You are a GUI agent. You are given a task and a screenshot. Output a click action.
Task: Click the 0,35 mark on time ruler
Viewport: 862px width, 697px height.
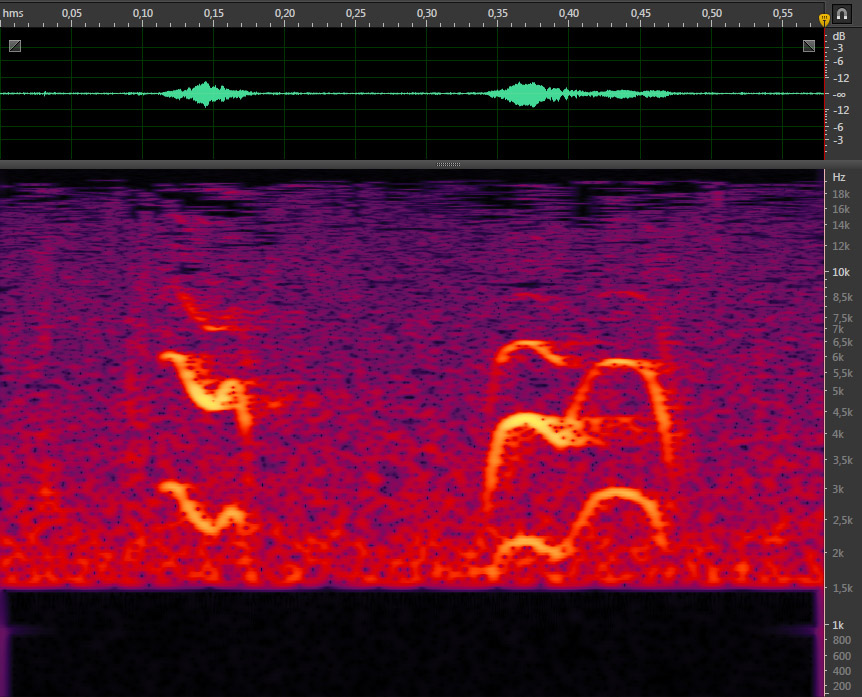pyautogui.click(x=498, y=13)
